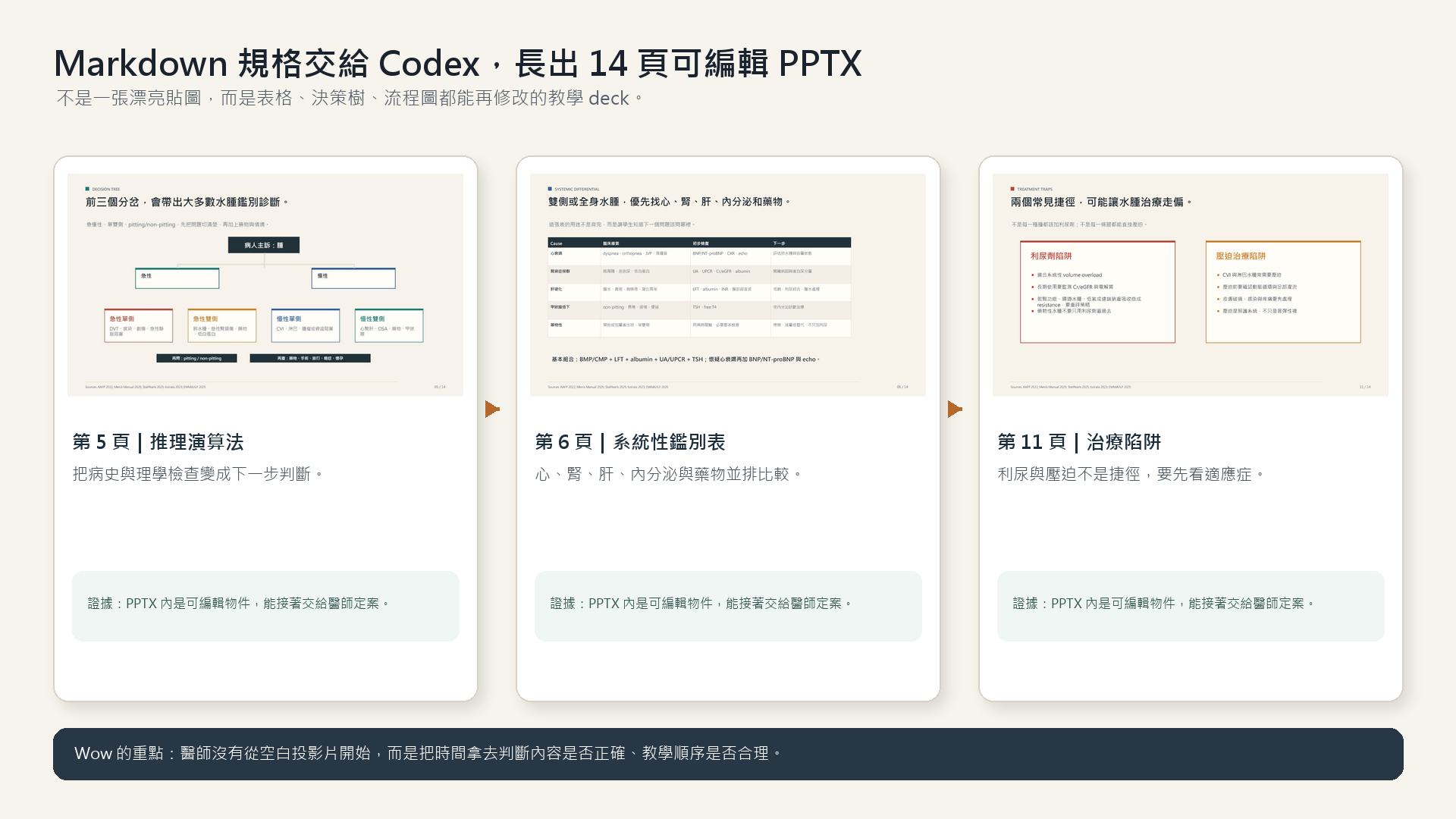Viewport: 1456px width, 819px height.
Task: Open the page 11 treatment traps slide thumbnail
Action: [1191, 284]
